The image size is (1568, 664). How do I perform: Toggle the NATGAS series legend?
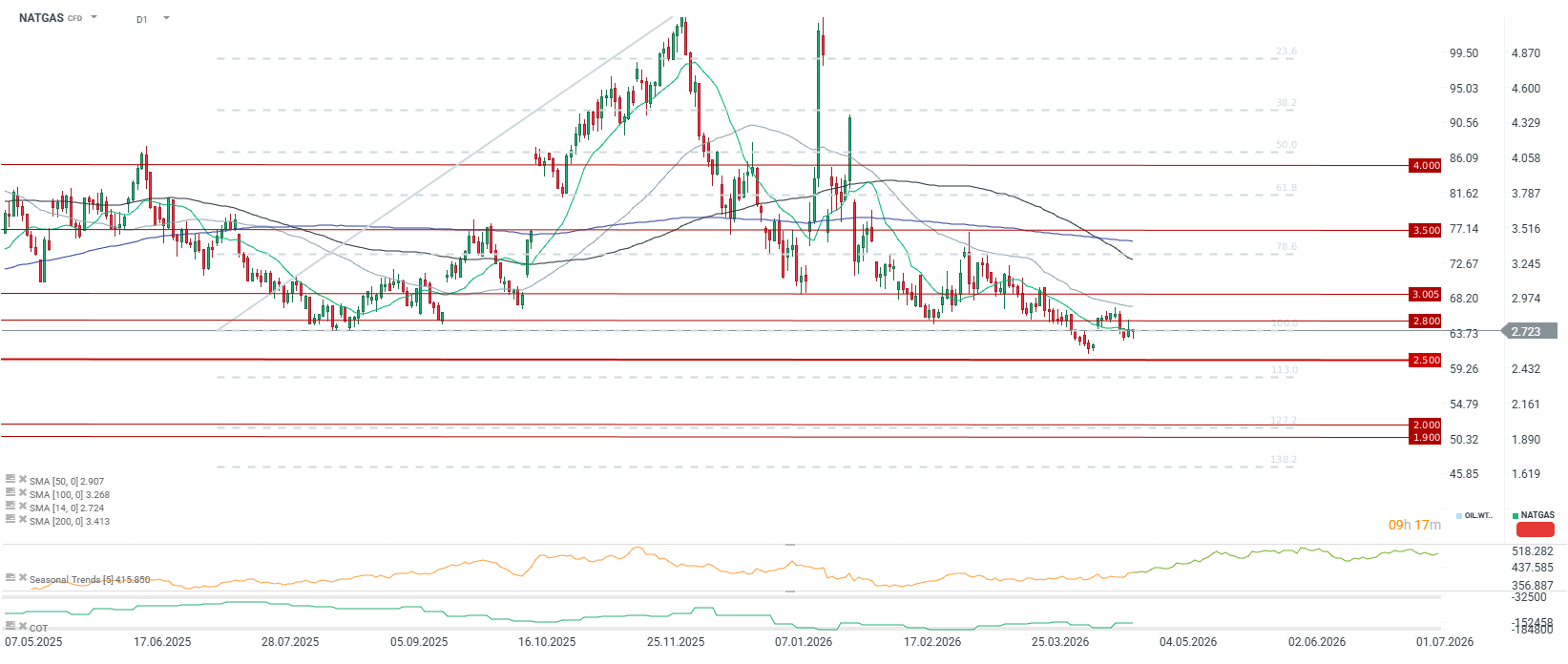coord(1534,515)
